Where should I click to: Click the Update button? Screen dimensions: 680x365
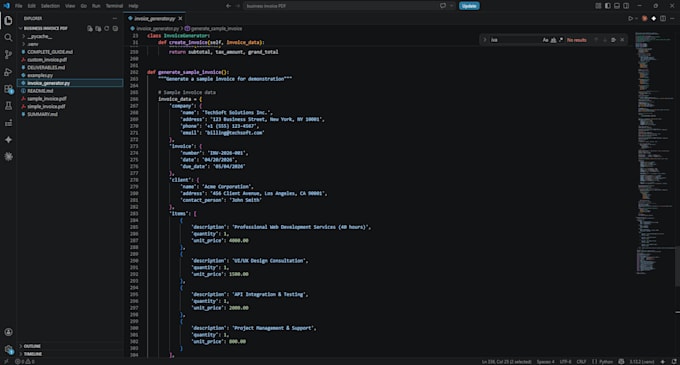(469, 6)
